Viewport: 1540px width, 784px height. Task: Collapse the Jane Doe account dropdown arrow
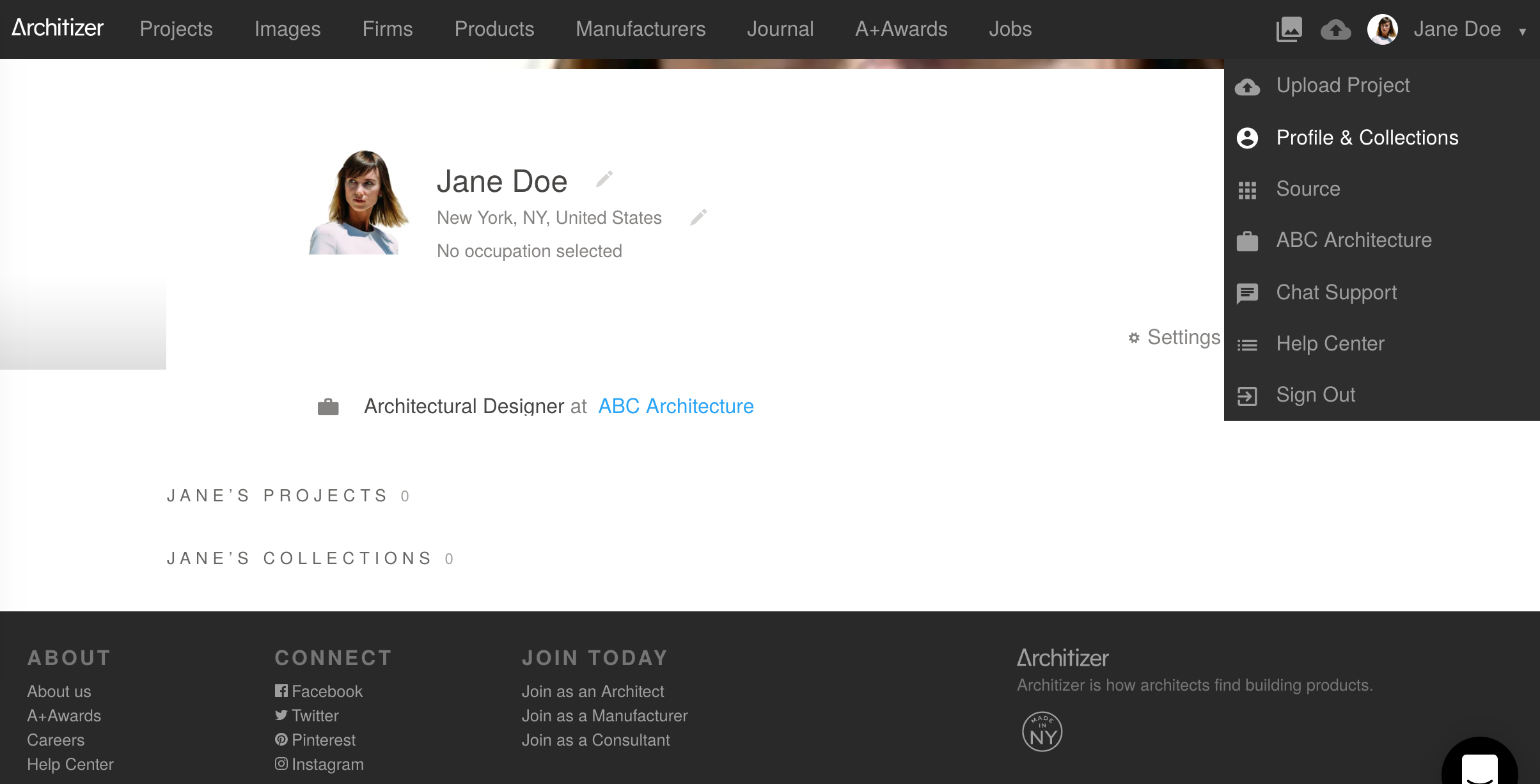1523,31
